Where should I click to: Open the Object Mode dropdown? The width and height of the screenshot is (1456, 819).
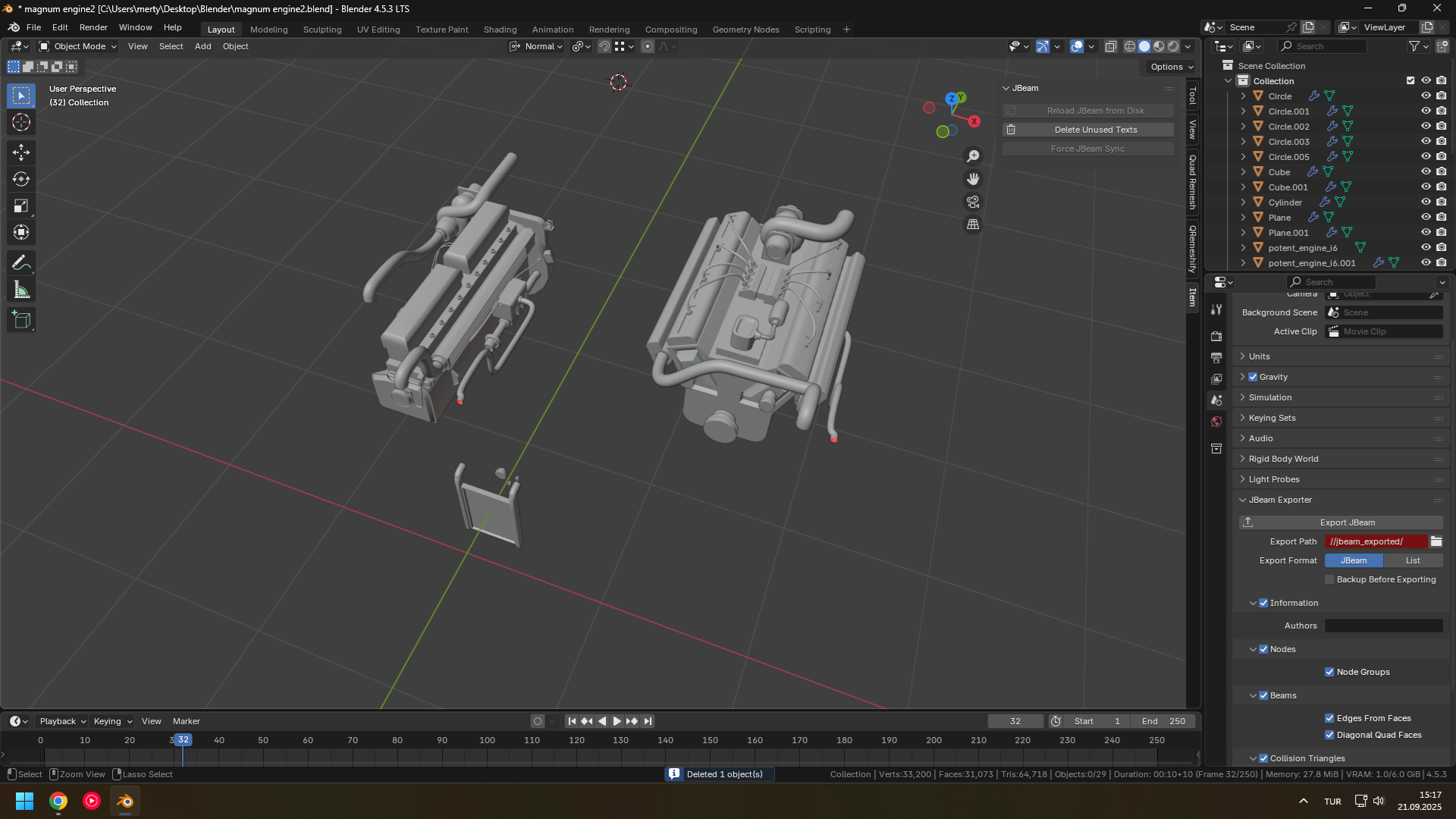coord(78,46)
